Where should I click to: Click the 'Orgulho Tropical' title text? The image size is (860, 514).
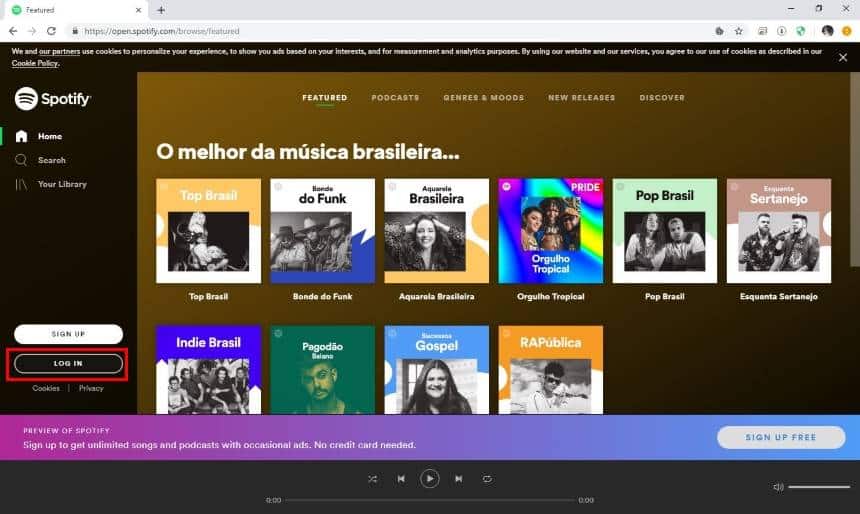(x=551, y=296)
